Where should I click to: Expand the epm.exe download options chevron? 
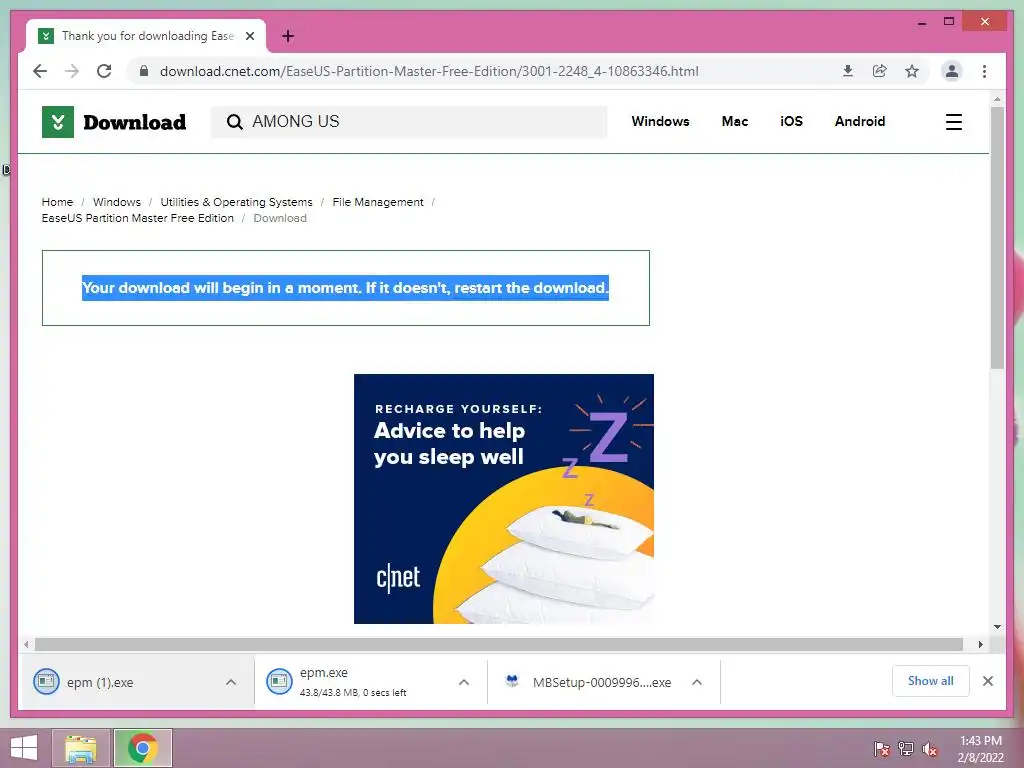point(464,682)
